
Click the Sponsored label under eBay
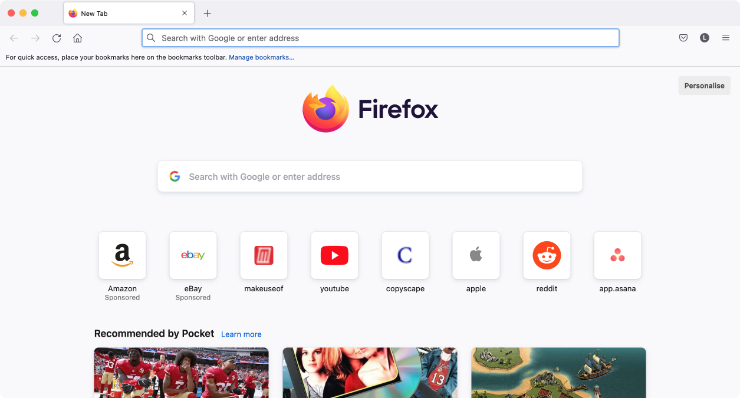pyautogui.click(x=193, y=298)
